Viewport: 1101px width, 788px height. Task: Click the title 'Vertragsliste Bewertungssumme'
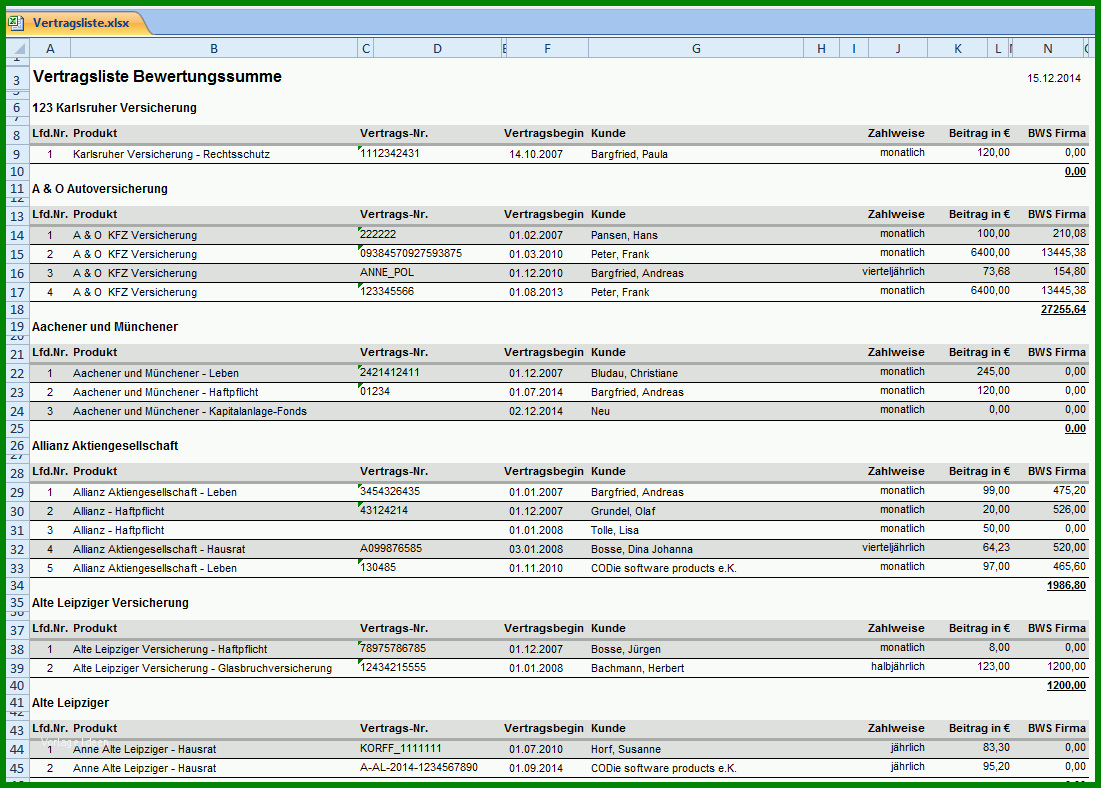coord(157,77)
